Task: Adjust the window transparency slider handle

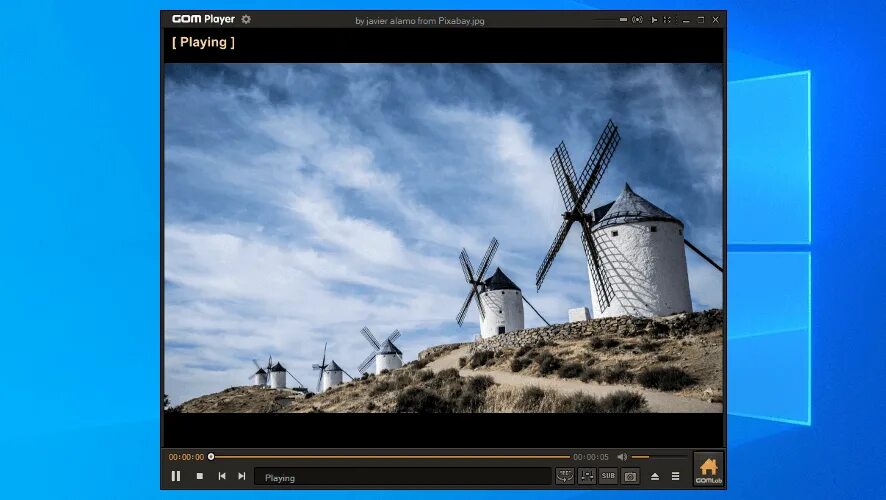Action: coord(623,19)
